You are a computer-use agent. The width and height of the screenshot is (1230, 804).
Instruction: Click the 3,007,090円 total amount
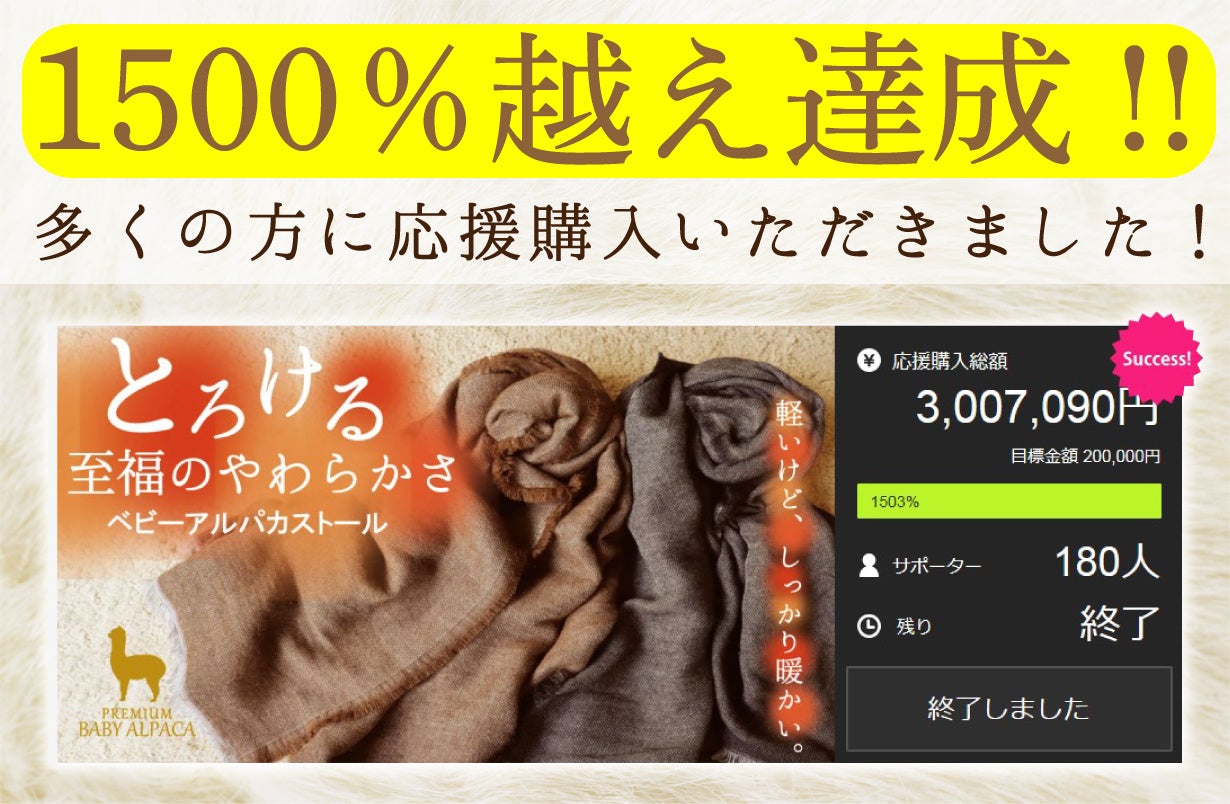pyautogui.click(x=1037, y=408)
